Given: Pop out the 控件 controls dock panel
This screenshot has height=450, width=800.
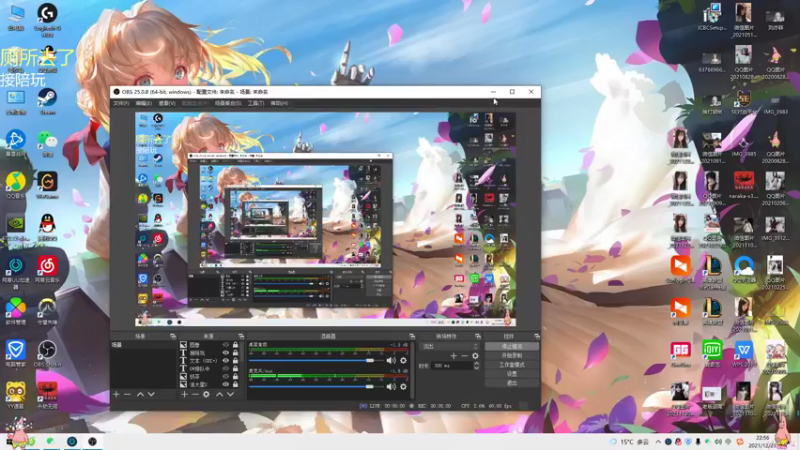Looking at the screenshot, I should pos(537,336).
